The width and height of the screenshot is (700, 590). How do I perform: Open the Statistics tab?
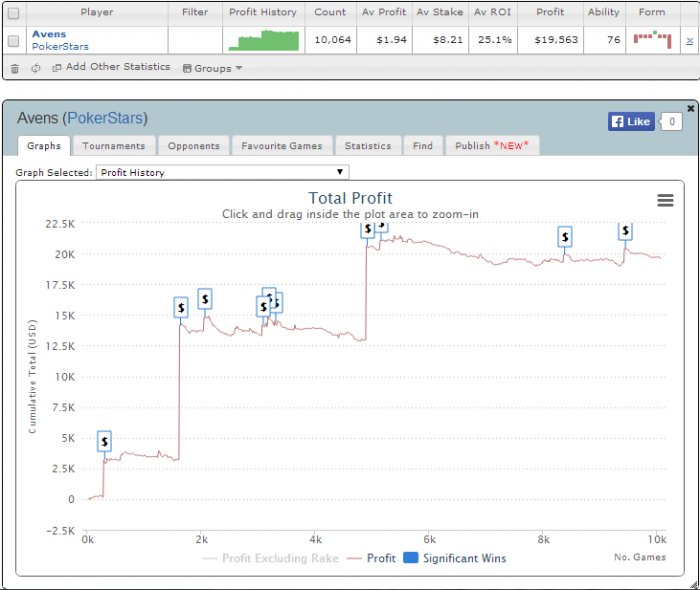click(368, 146)
